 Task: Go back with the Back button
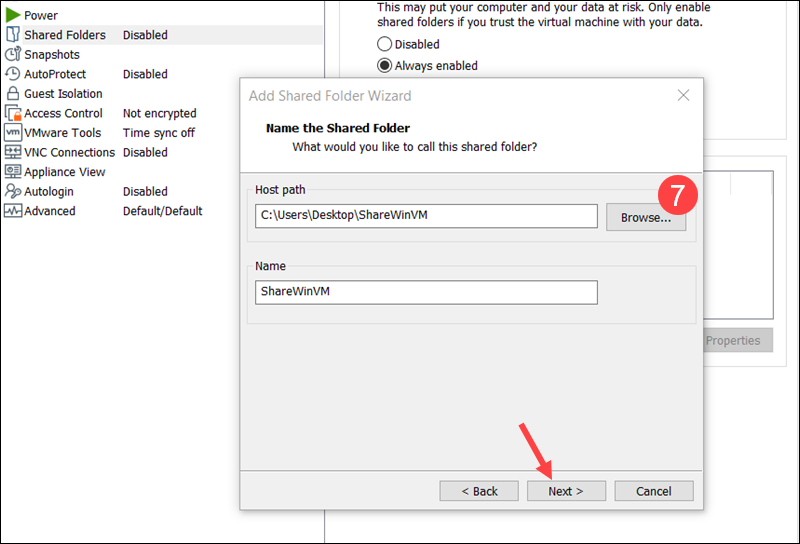click(479, 491)
